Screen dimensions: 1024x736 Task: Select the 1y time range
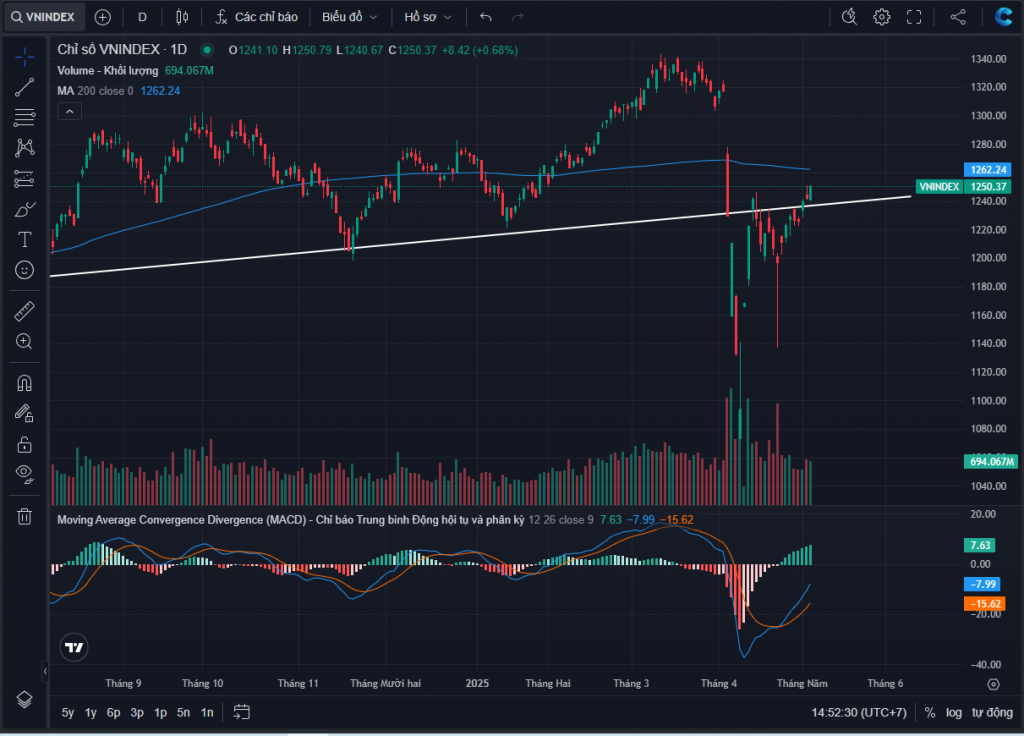click(91, 712)
